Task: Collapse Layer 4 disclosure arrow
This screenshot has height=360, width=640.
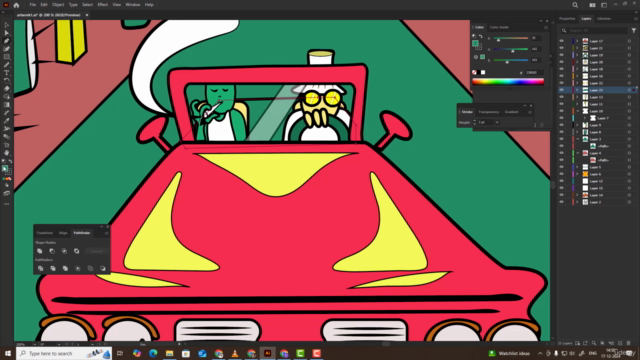Action: pyautogui.click(x=578, y=153)
